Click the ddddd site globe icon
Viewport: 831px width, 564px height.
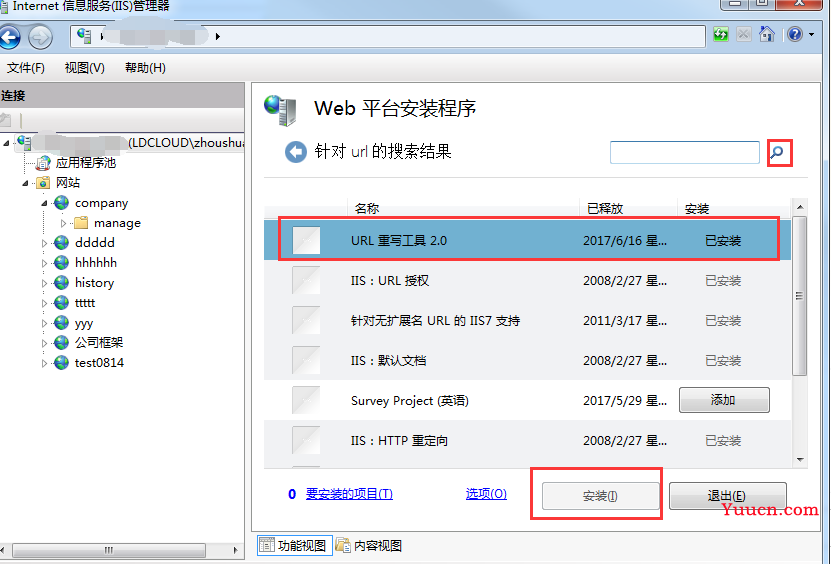coord(61,243)
